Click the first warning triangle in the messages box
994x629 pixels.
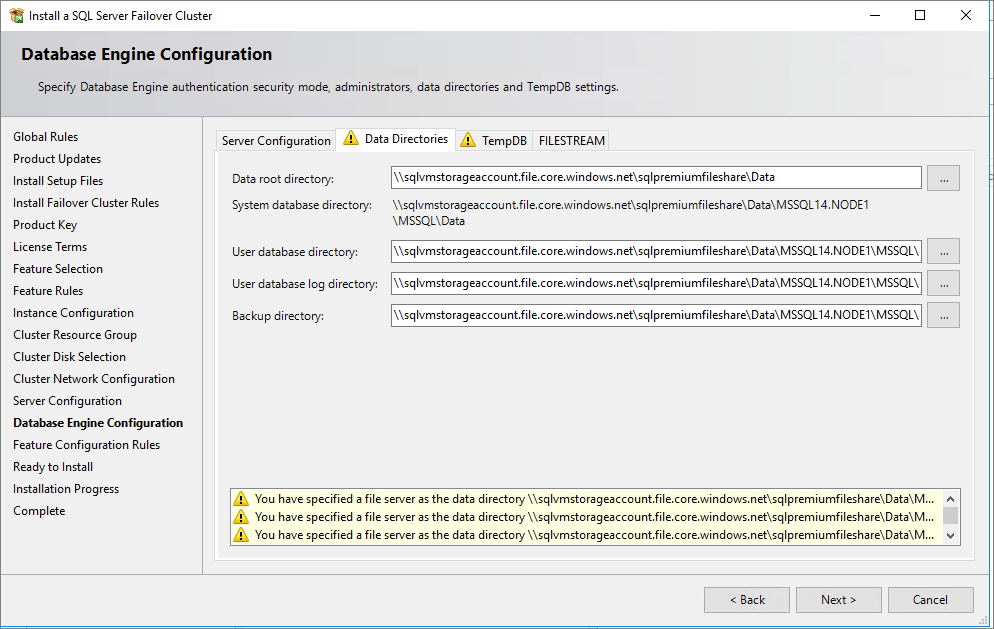click(241, 498)
